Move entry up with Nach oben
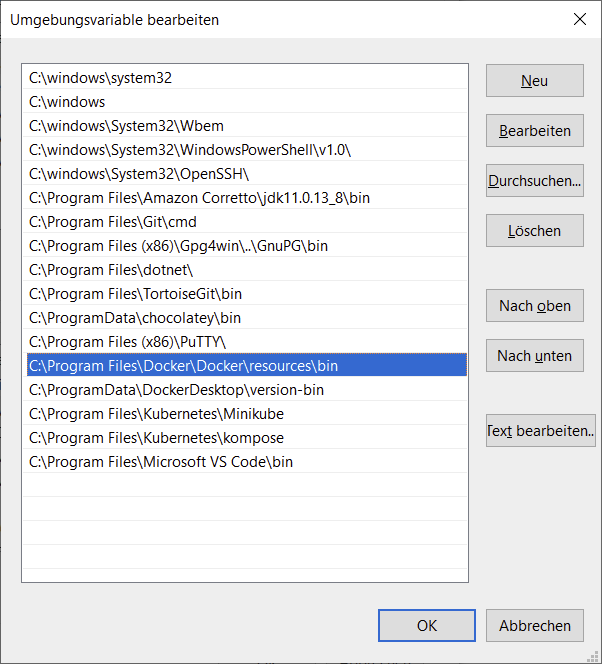This screenshot has height=664, width=602. [535, 305]
